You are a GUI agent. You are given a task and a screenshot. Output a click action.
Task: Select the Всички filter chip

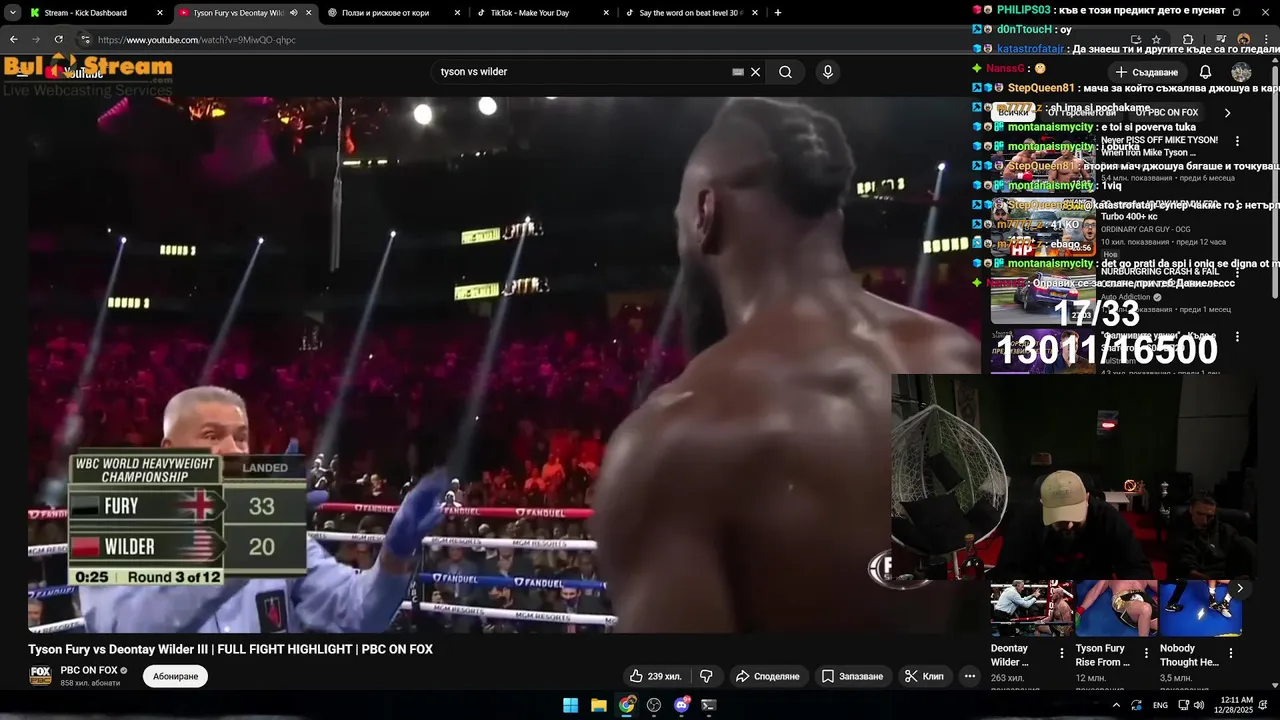click(1013, 113)
